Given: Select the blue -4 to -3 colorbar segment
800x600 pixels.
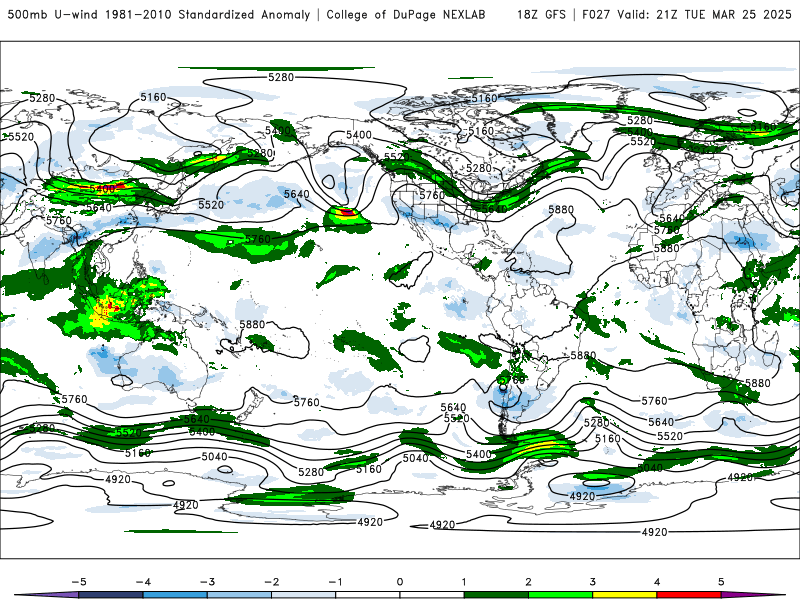Looking at the screenshot, I should coord(175,595).
